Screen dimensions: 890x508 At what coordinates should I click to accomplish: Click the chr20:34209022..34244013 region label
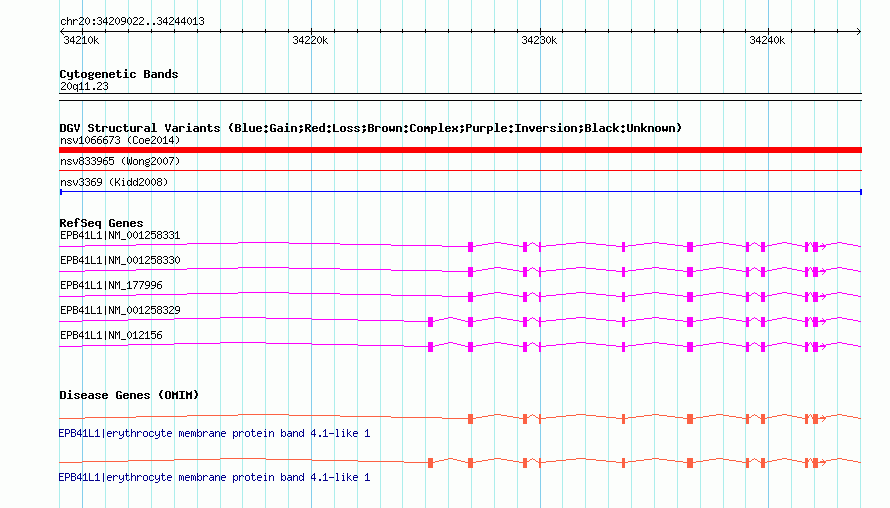pos(132,21)
